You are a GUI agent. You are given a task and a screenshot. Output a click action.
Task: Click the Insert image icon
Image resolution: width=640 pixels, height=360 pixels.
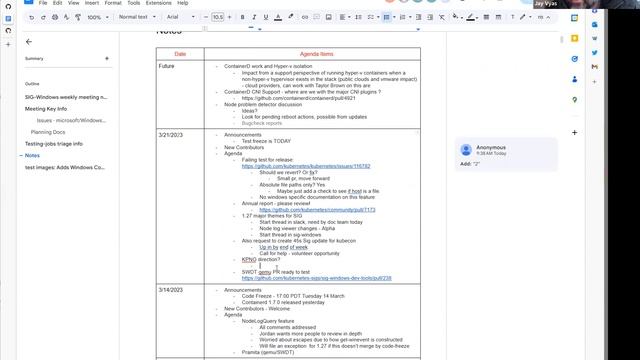coord(329,17)
